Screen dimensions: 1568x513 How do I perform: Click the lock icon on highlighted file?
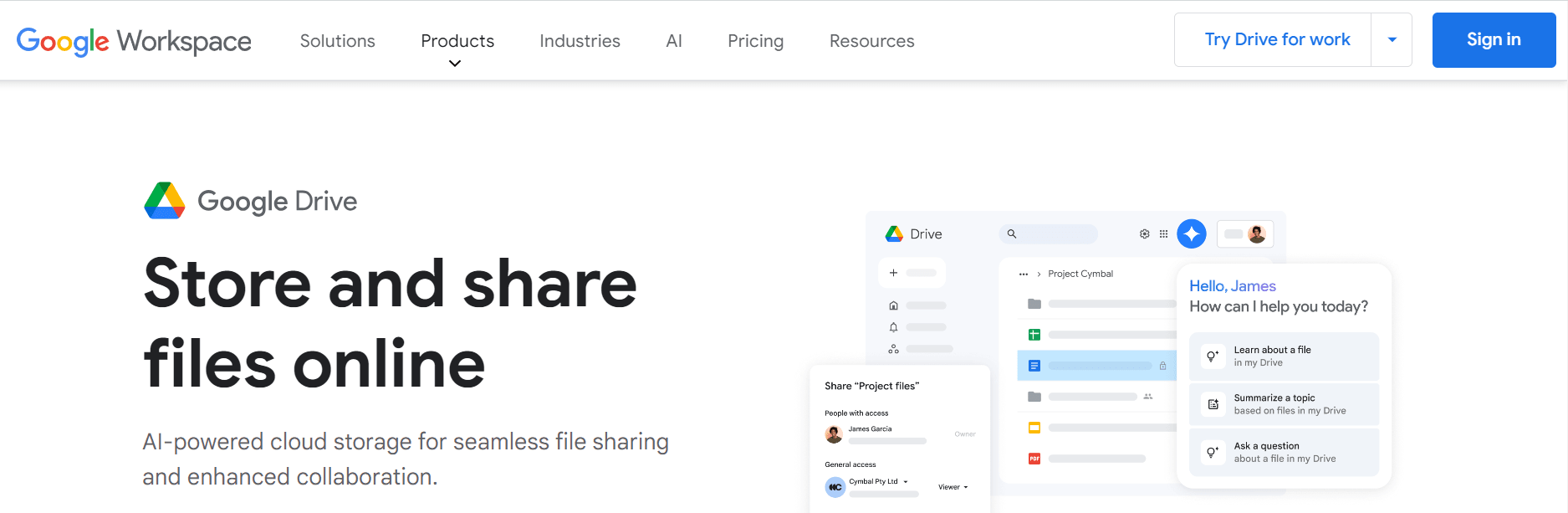coord(1162,366)
